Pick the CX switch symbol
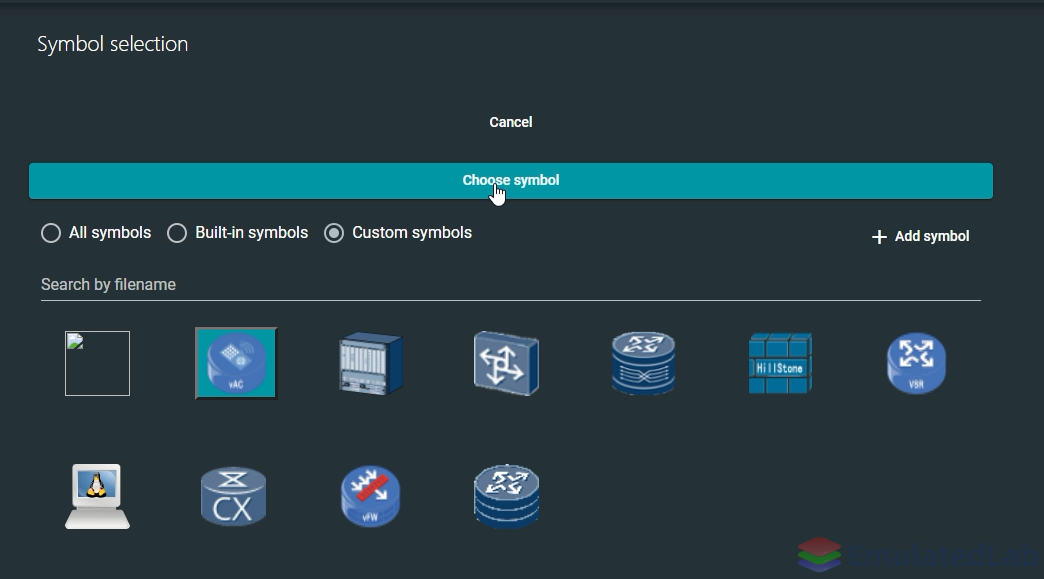1044x579 pixels. click(234, 496)
